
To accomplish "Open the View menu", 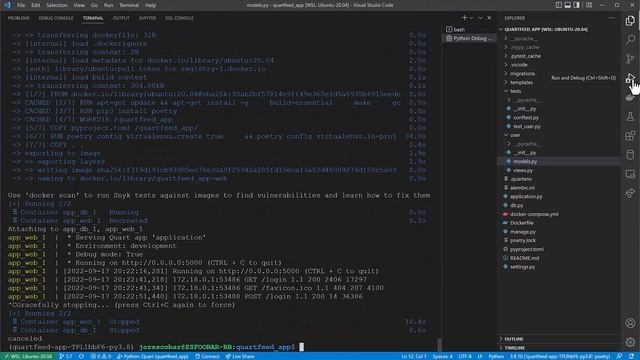I will 79,5.
